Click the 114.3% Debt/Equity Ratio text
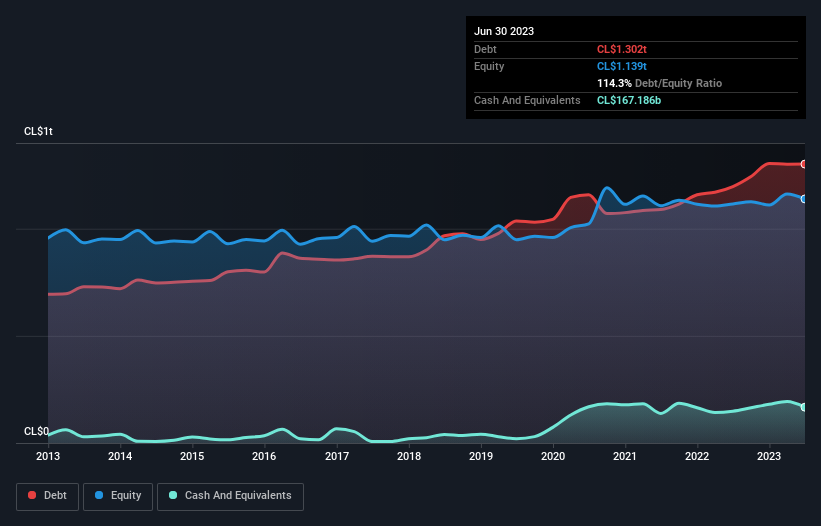Viewport: 821px width, 526px height. 659,83
